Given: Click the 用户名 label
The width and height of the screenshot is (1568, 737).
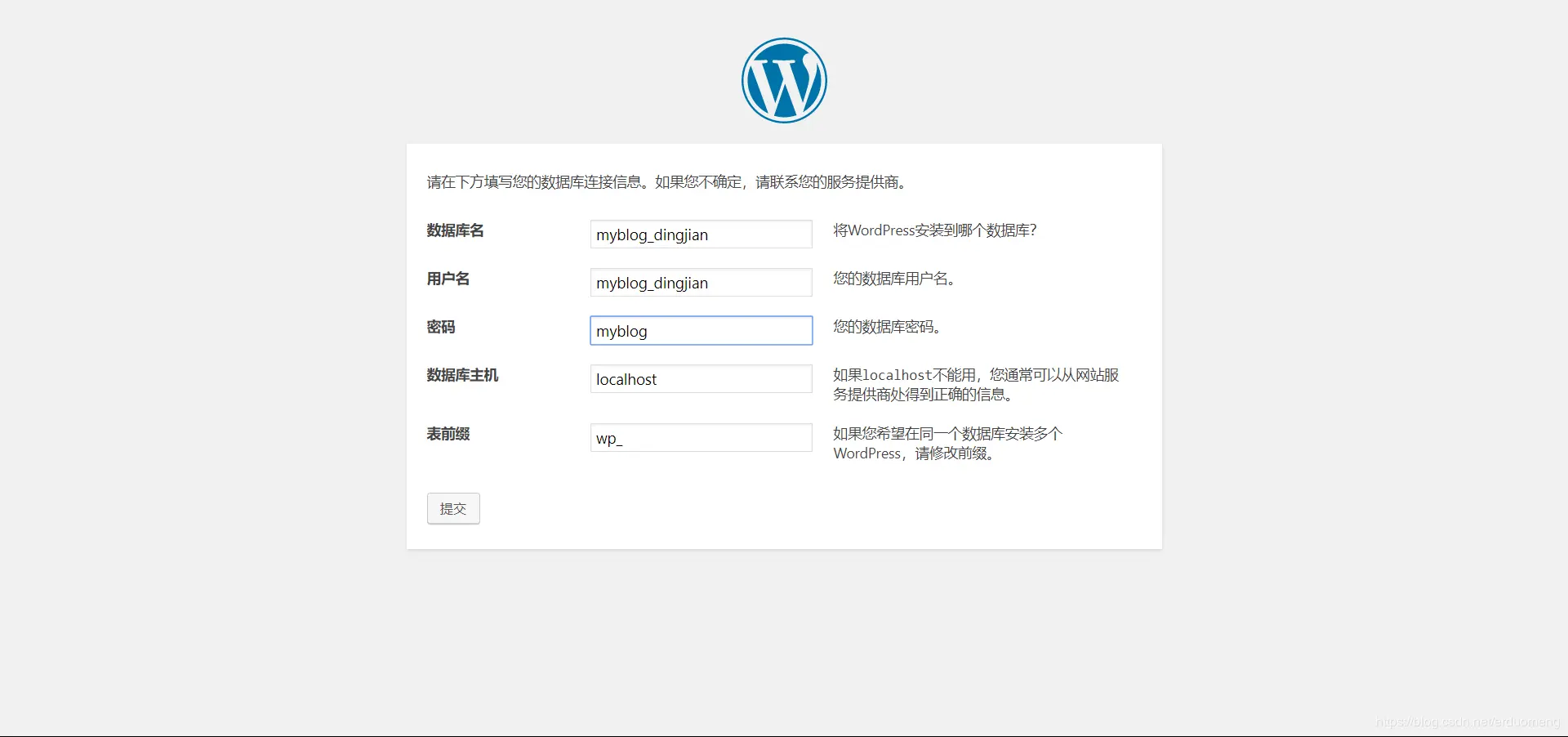Looking at the screenshot, I should coord(448,279).
